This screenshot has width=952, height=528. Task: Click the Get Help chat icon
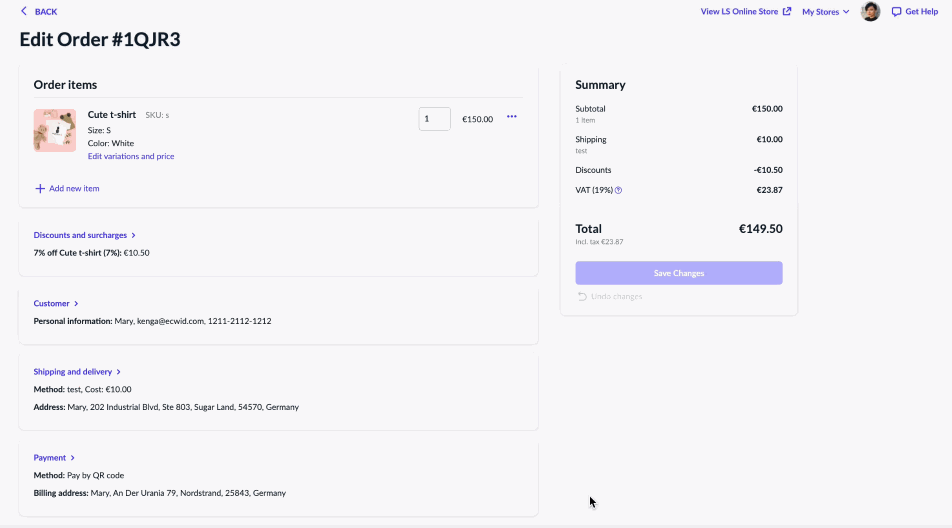click(x=896, y=12)
